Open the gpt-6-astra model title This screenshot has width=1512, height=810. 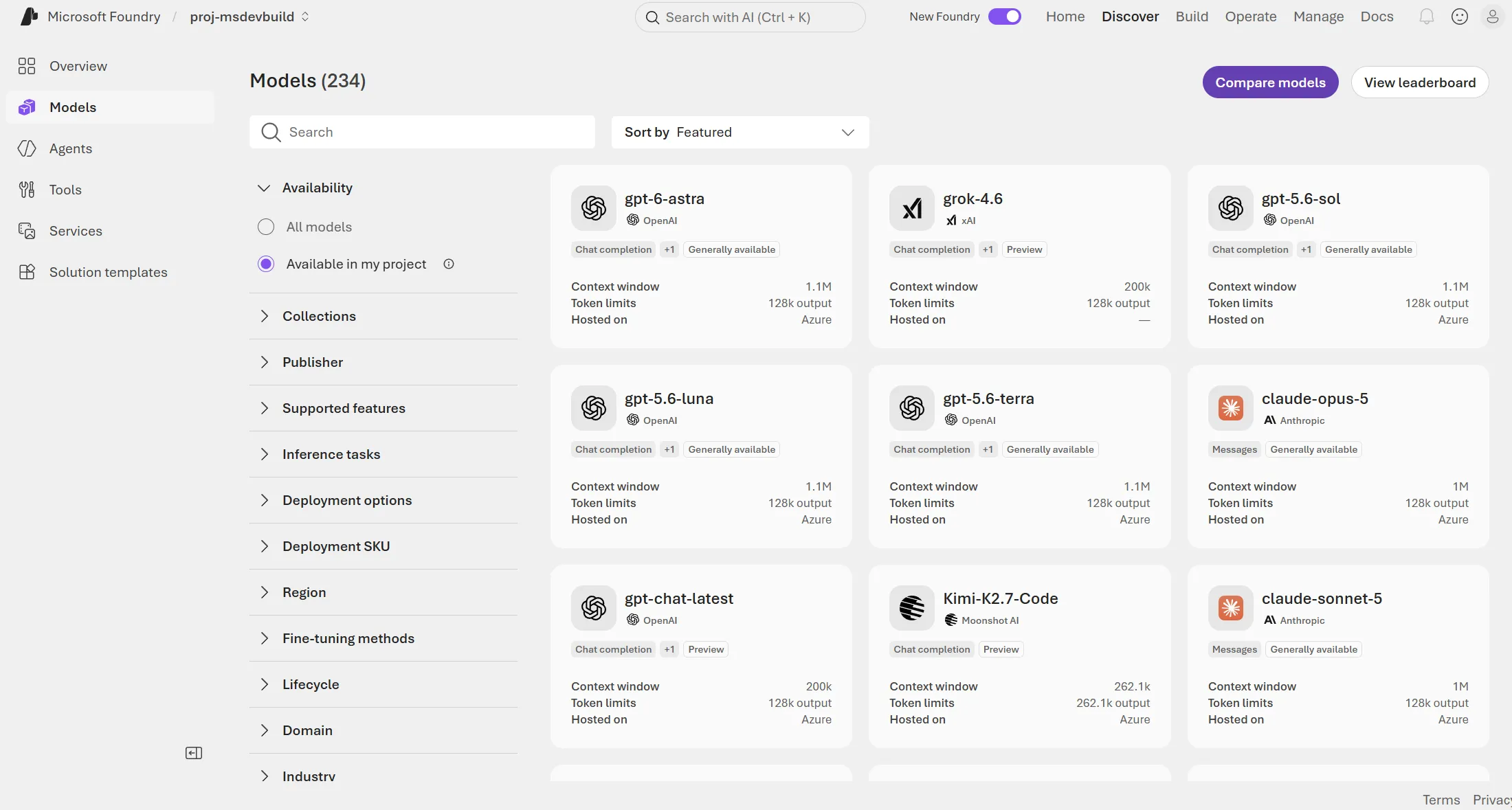tap(665, 199)
